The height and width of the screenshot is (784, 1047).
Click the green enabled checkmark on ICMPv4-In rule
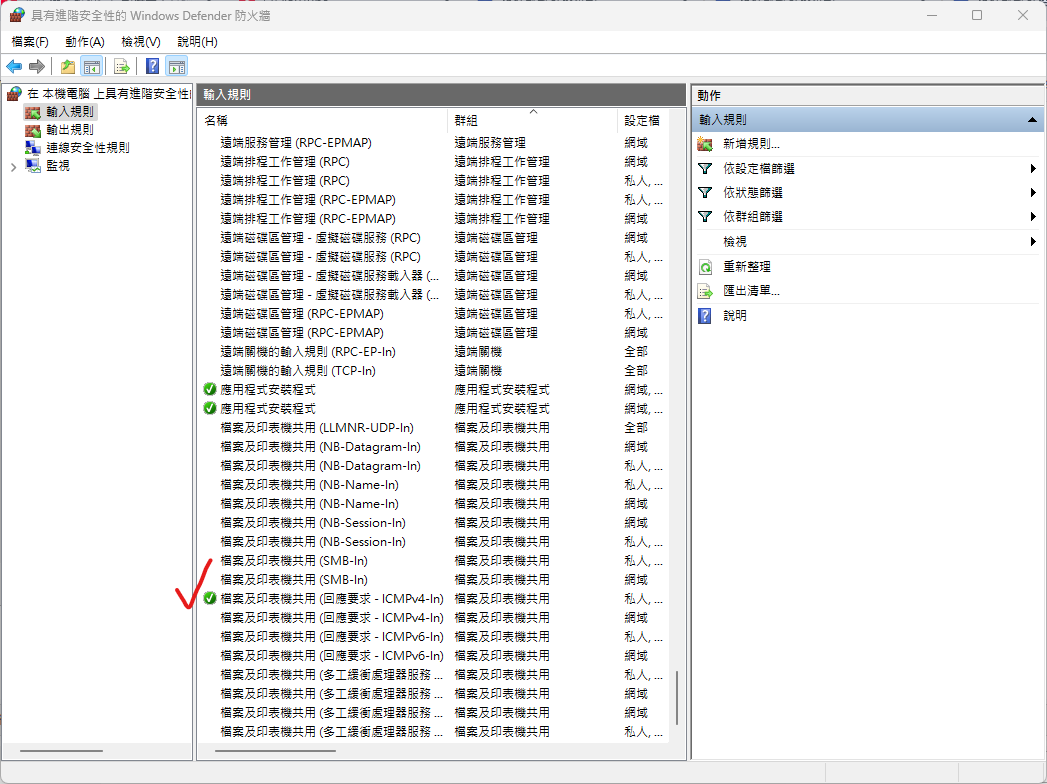[210, 598]
